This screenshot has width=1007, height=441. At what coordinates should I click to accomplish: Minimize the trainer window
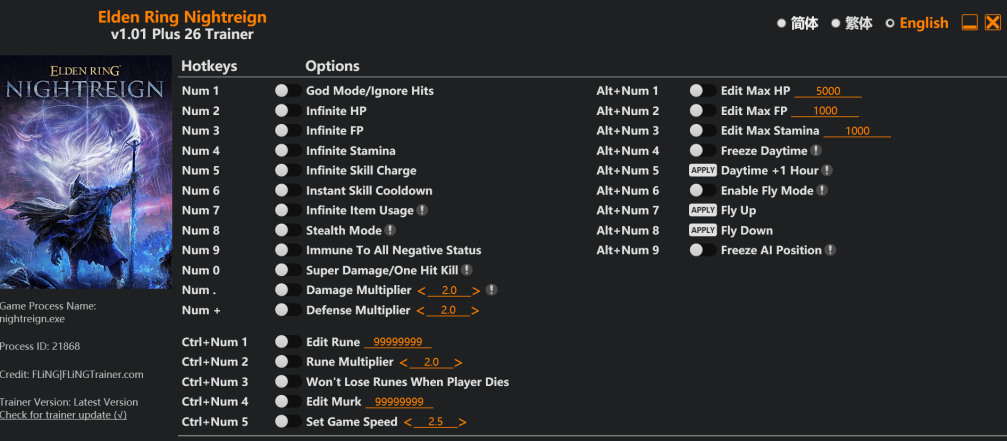coord(969,22)
